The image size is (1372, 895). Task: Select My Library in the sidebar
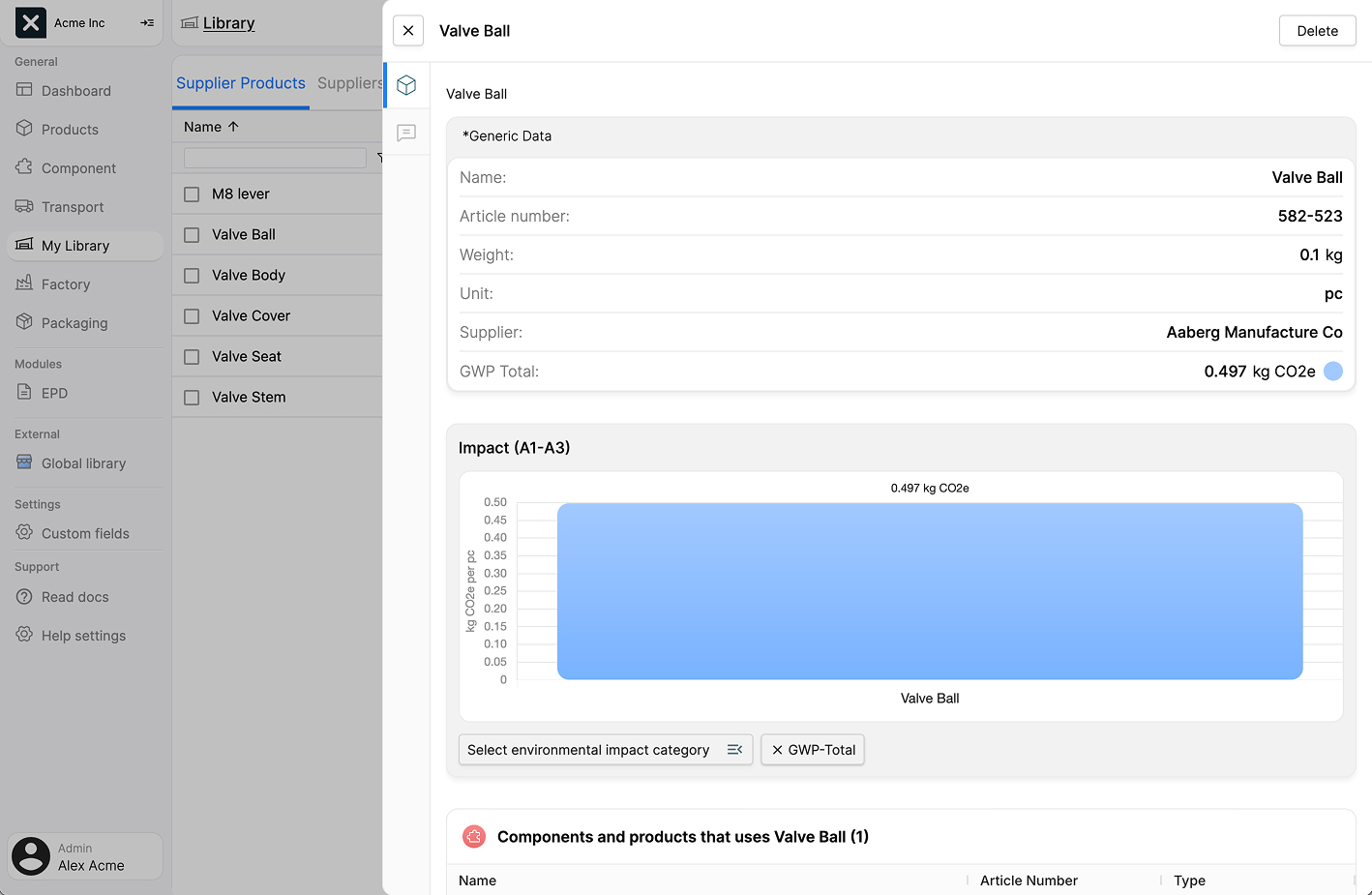pyautogui.click(x=85, y=246)
